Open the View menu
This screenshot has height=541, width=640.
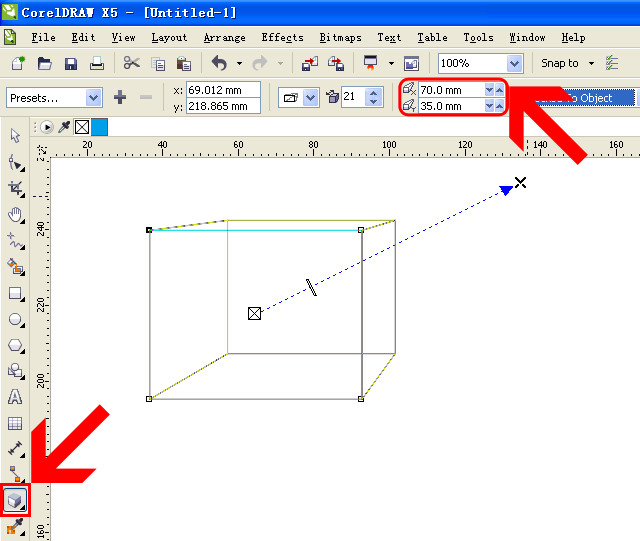(x=123, y=38)
